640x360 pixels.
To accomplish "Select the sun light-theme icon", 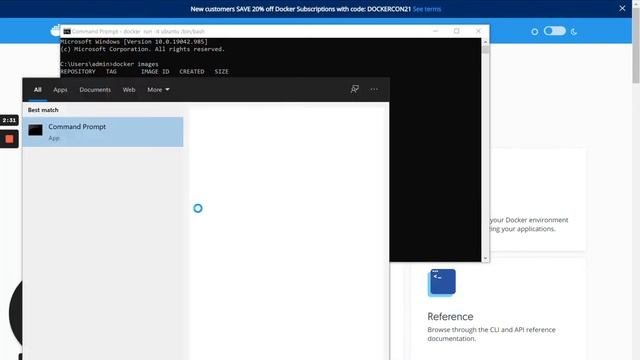I will [535, 31].
